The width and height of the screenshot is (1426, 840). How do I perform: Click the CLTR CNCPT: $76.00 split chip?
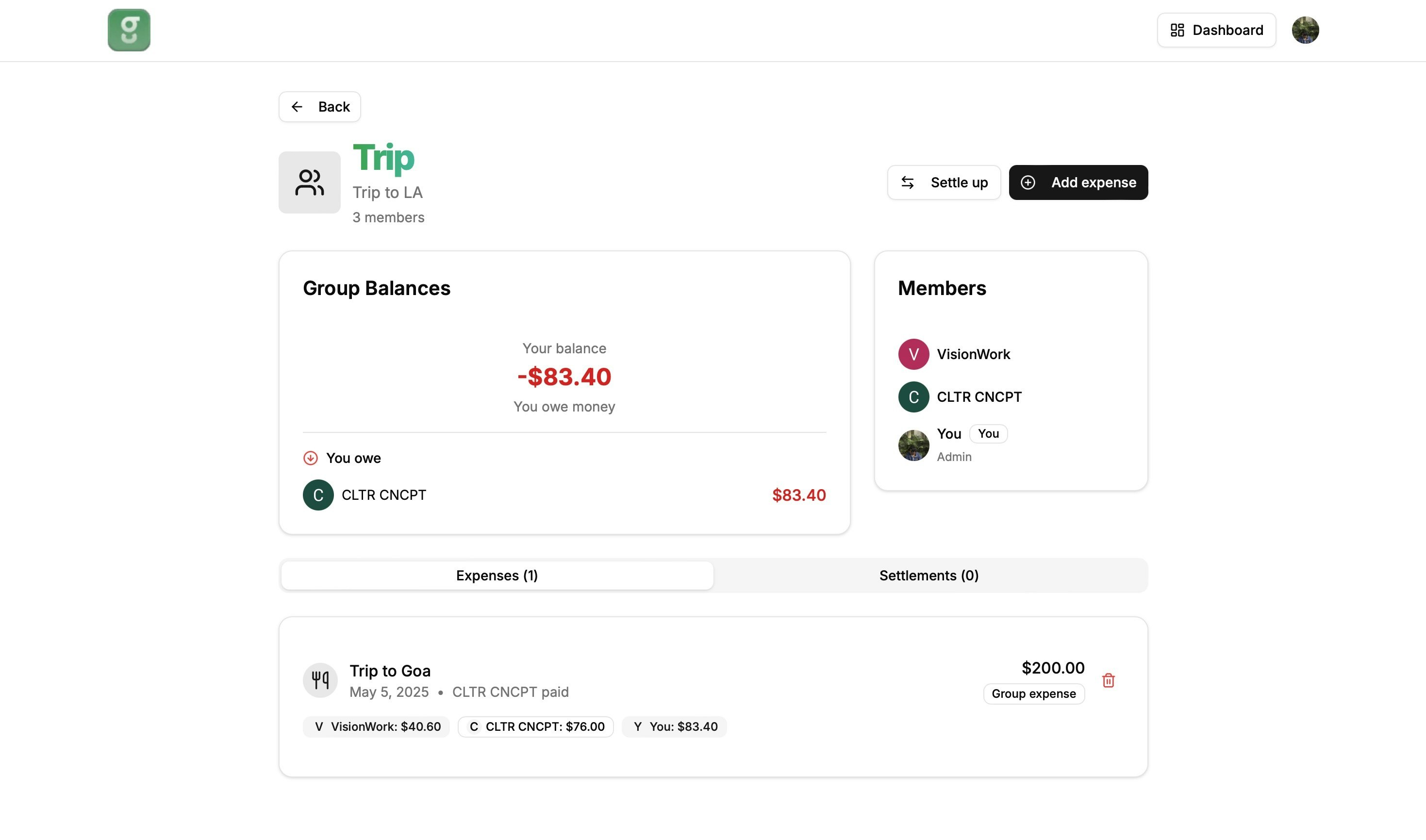click(535, 727)
